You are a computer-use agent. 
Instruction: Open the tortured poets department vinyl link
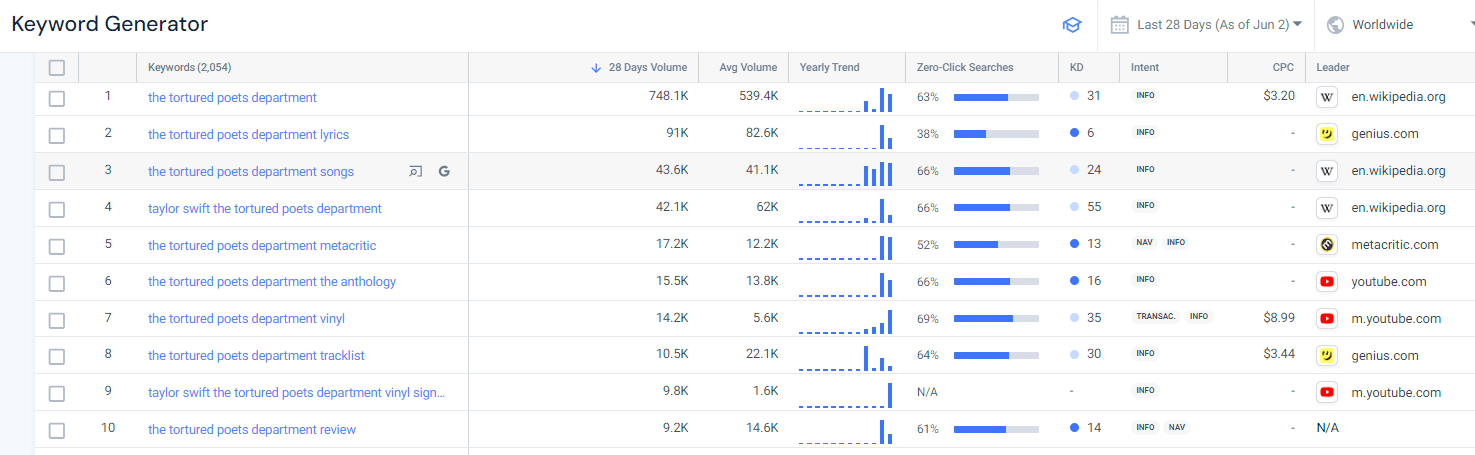point(246,319)
